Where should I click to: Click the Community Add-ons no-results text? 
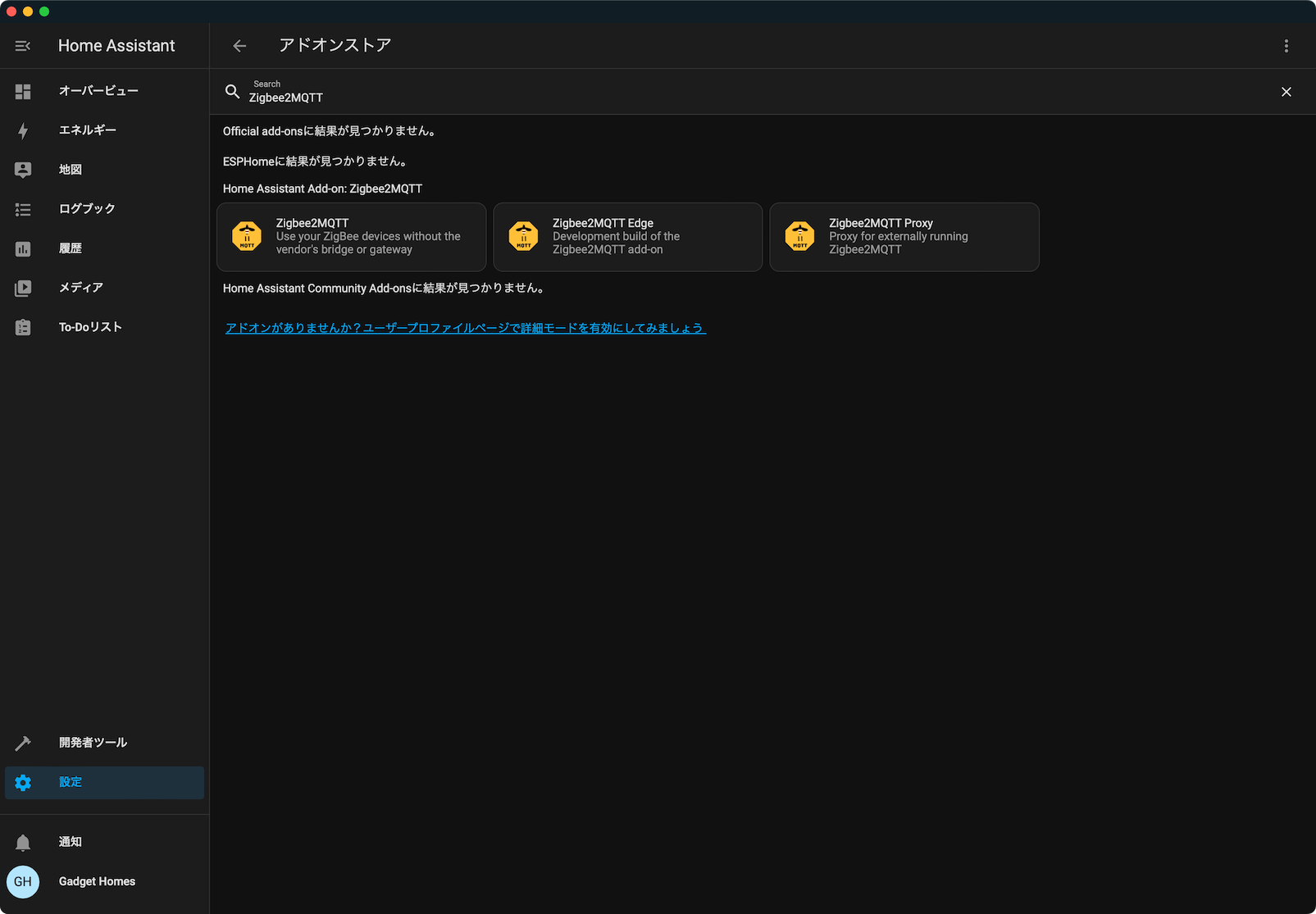(385, 289)
